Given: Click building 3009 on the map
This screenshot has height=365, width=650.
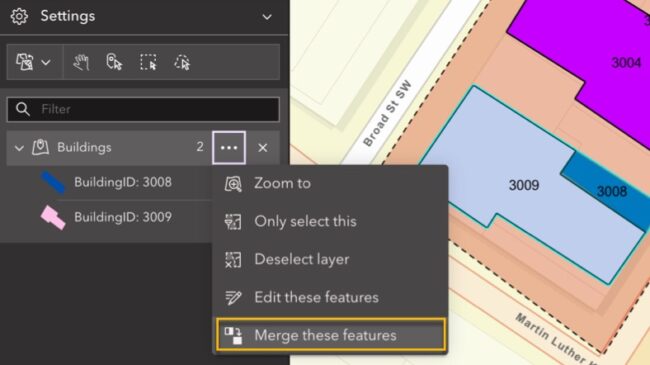Looking at the screenshot, I should tap(524, 185).
